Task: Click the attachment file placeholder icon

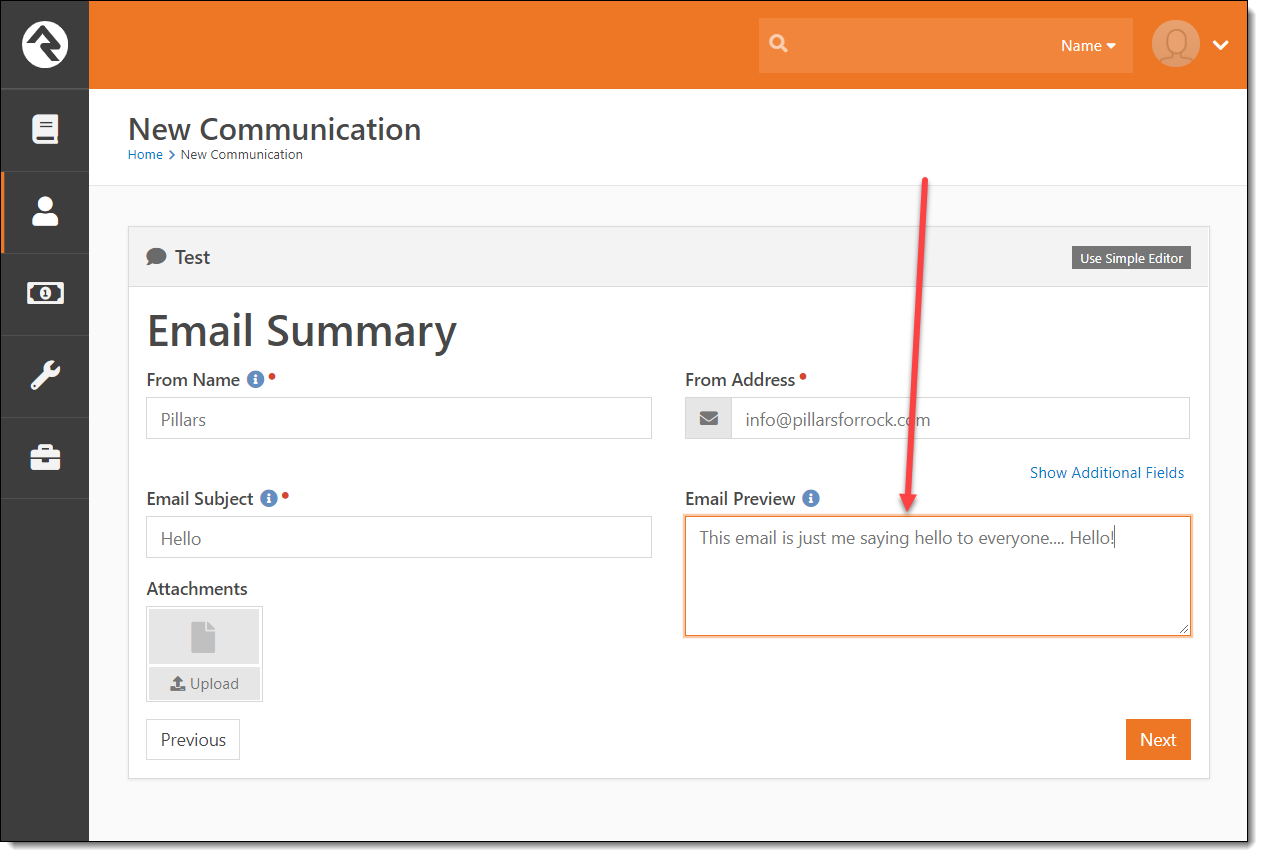Action: 204,637
